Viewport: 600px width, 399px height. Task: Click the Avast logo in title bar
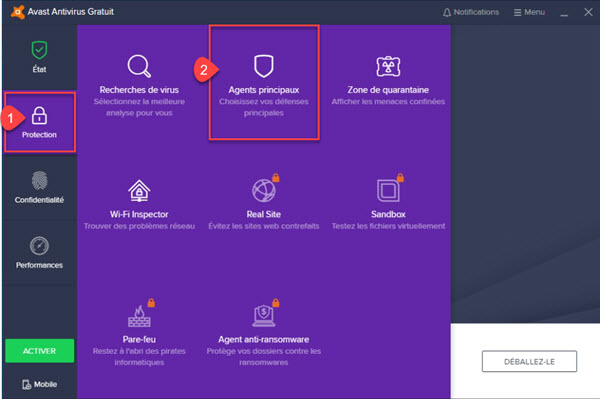pyautogui.click(x=18, y=12)
